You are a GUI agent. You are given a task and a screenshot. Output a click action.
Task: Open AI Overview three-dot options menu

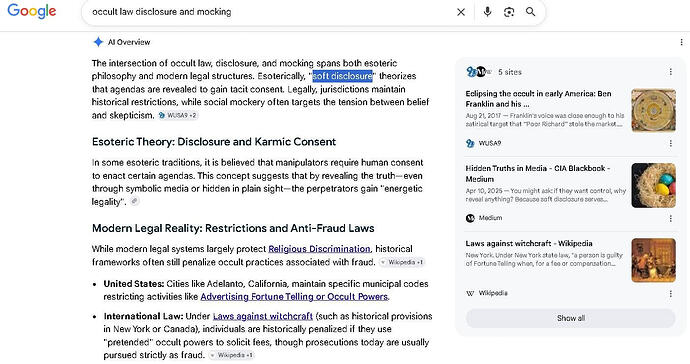tap(681, 42)
